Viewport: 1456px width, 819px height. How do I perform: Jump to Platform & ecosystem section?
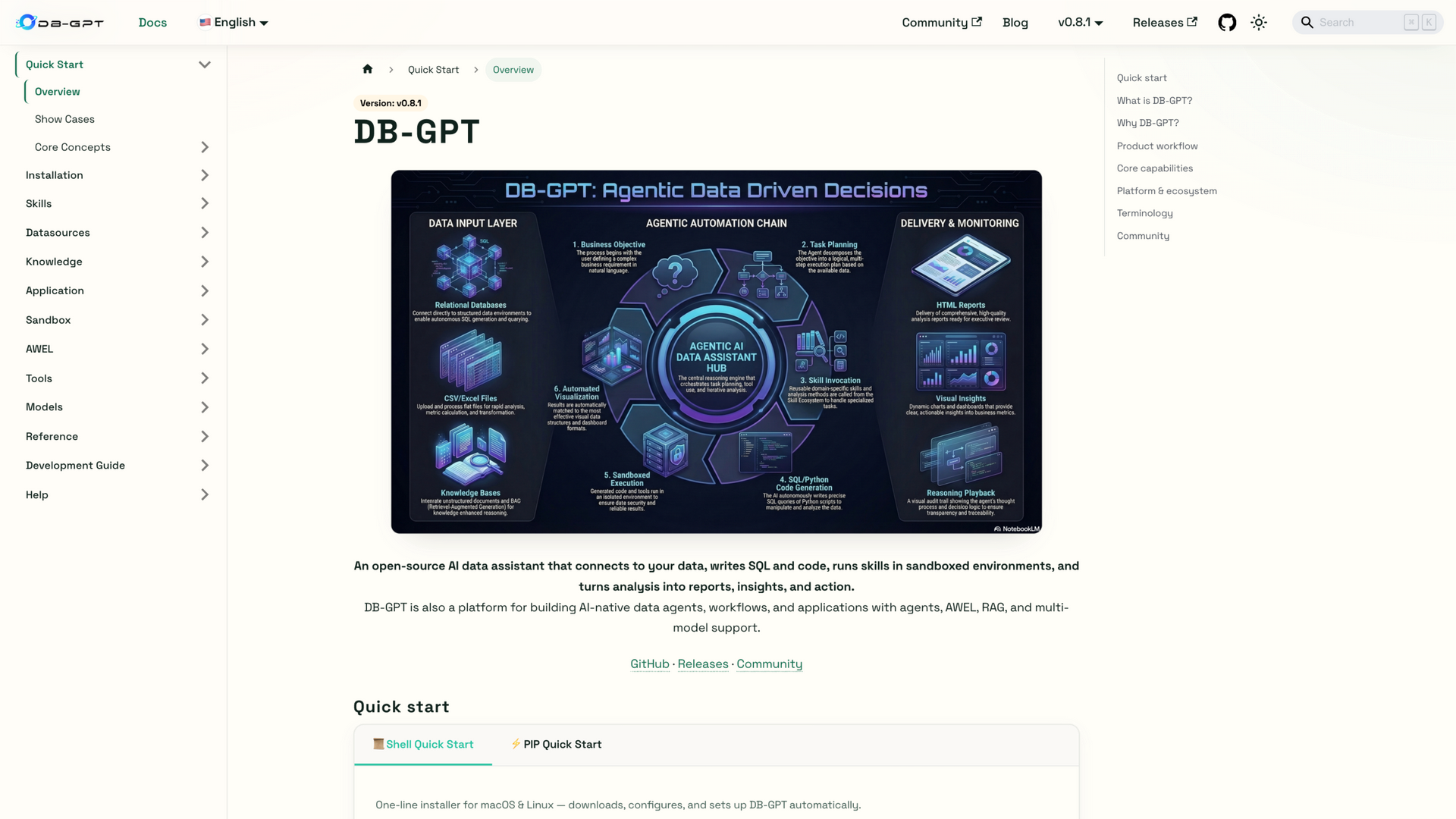[1166, 191]
